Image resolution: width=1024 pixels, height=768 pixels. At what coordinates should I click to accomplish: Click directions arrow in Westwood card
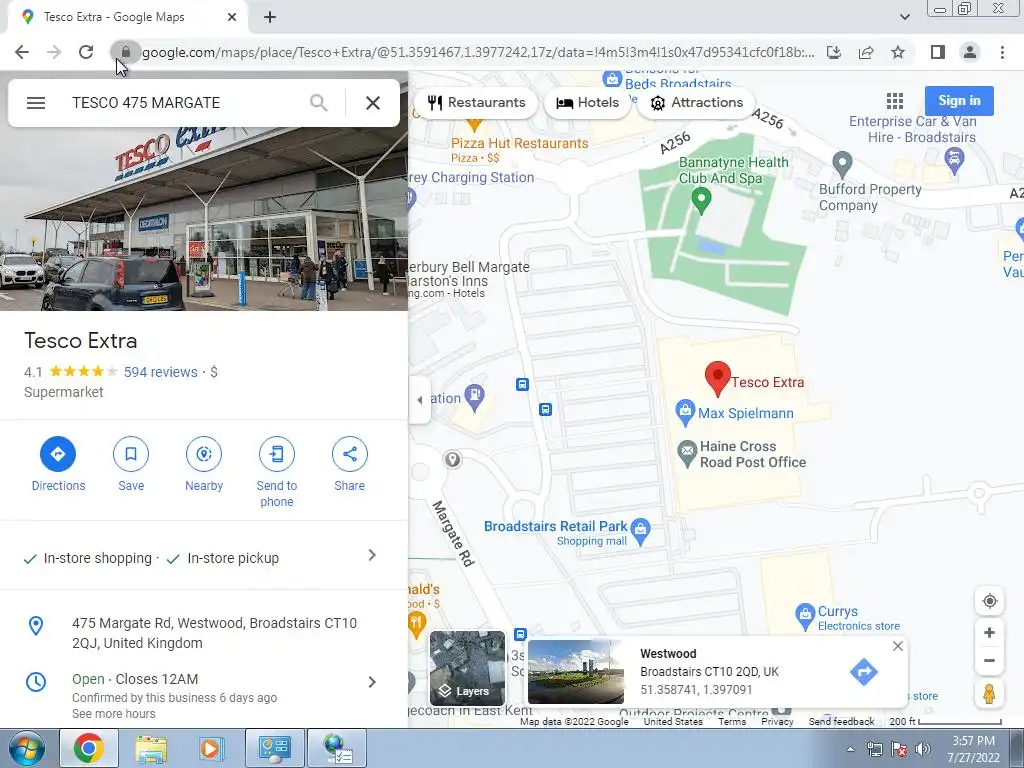[x=863, y=671]
